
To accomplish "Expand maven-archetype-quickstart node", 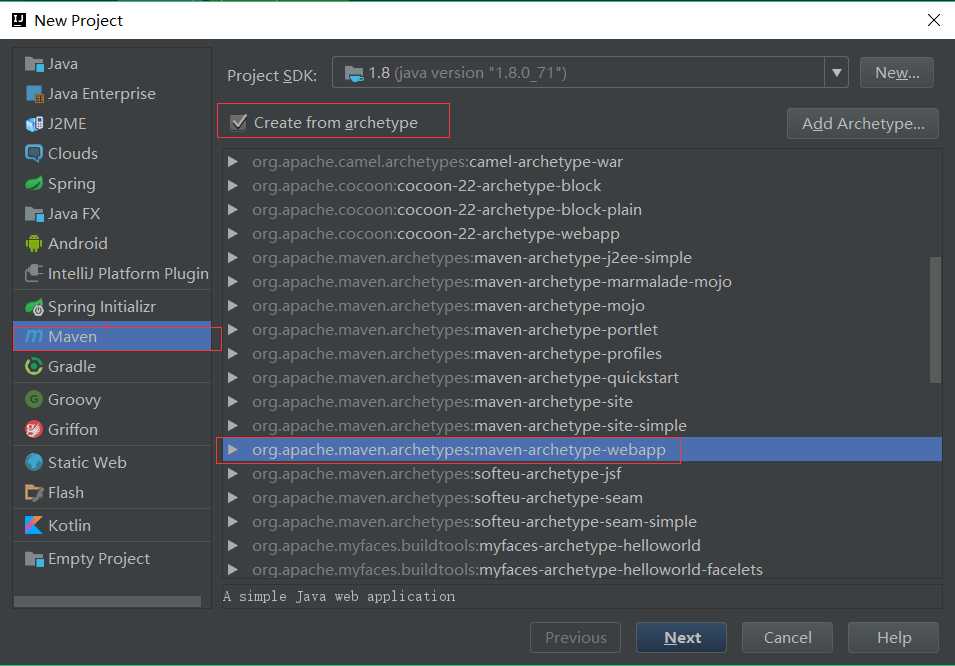I will tap(232, 378).
